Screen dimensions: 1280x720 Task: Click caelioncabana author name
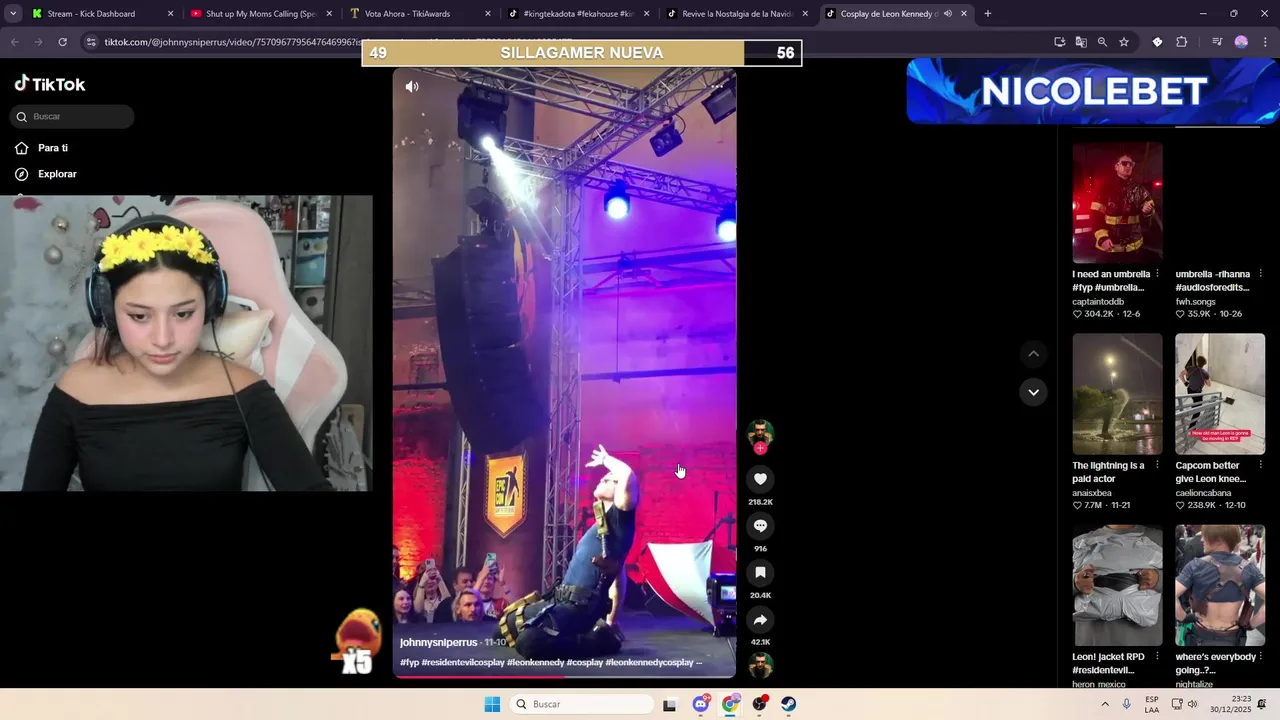1203,493
